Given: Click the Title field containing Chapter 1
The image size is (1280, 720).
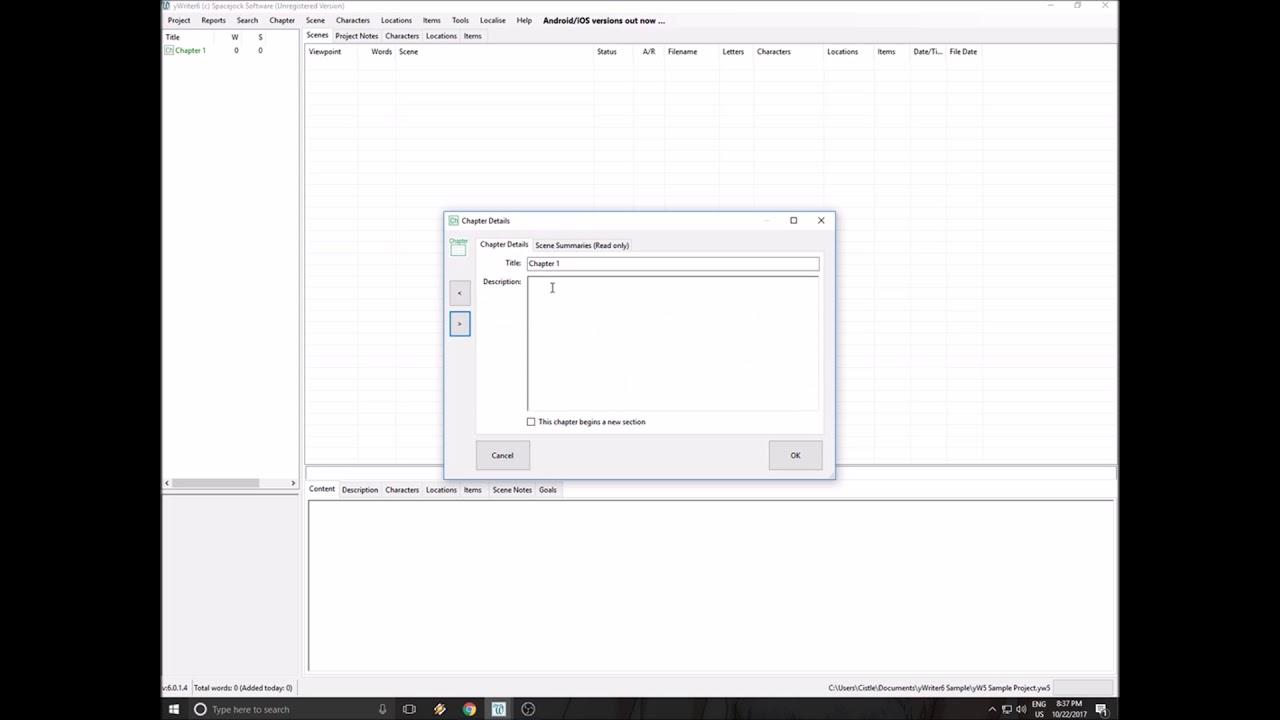Looking at the screenshot, I should [673, 264].
